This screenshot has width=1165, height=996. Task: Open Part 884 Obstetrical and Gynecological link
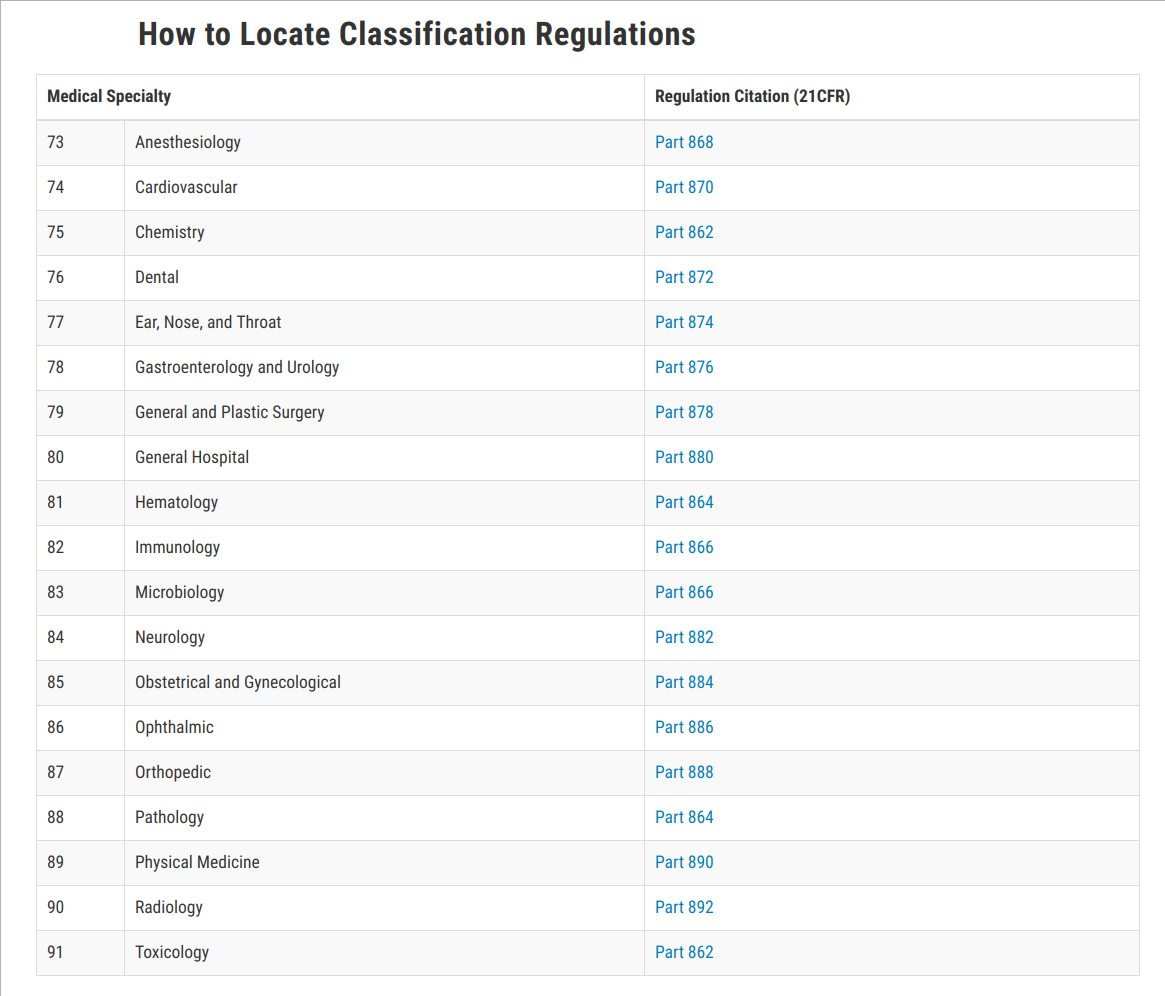point(684,682)
